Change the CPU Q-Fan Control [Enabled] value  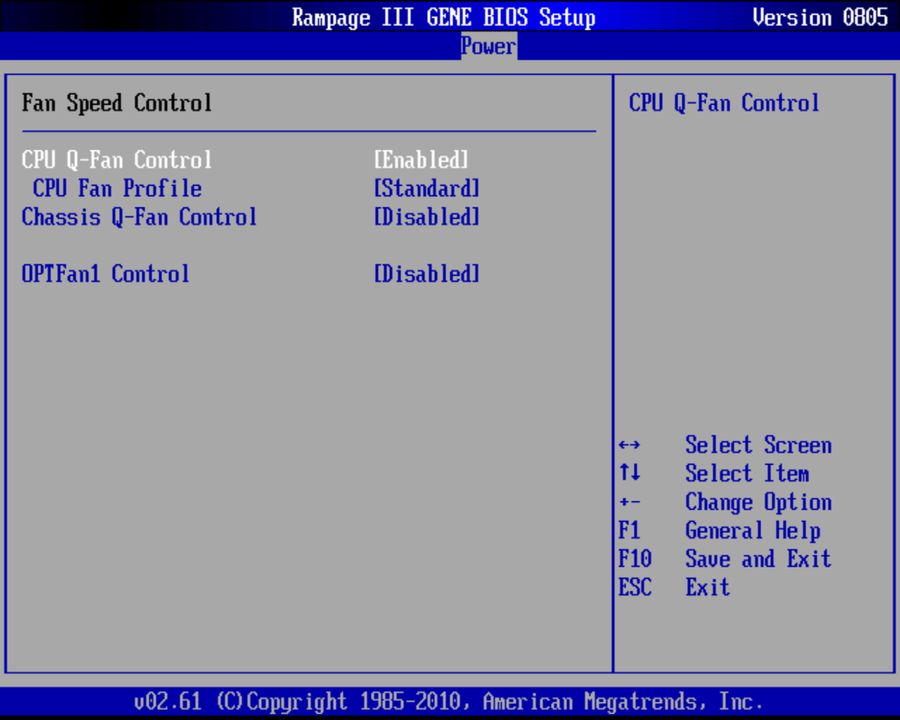(421, 160)
